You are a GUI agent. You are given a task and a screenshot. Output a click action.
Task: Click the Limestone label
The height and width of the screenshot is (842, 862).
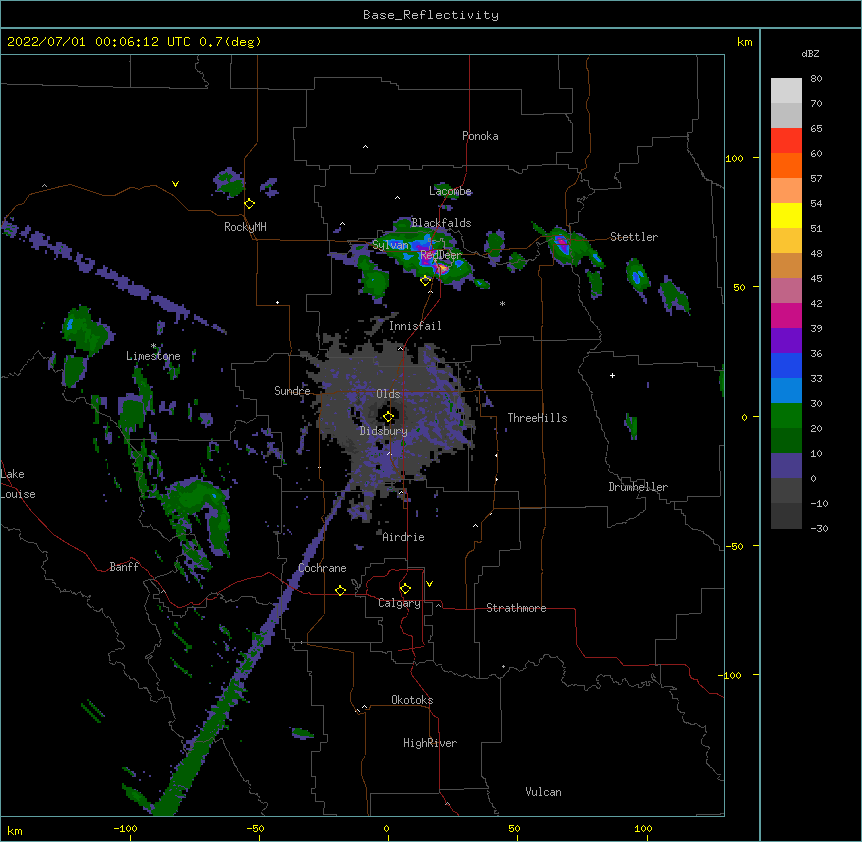[x=153, y=356]
